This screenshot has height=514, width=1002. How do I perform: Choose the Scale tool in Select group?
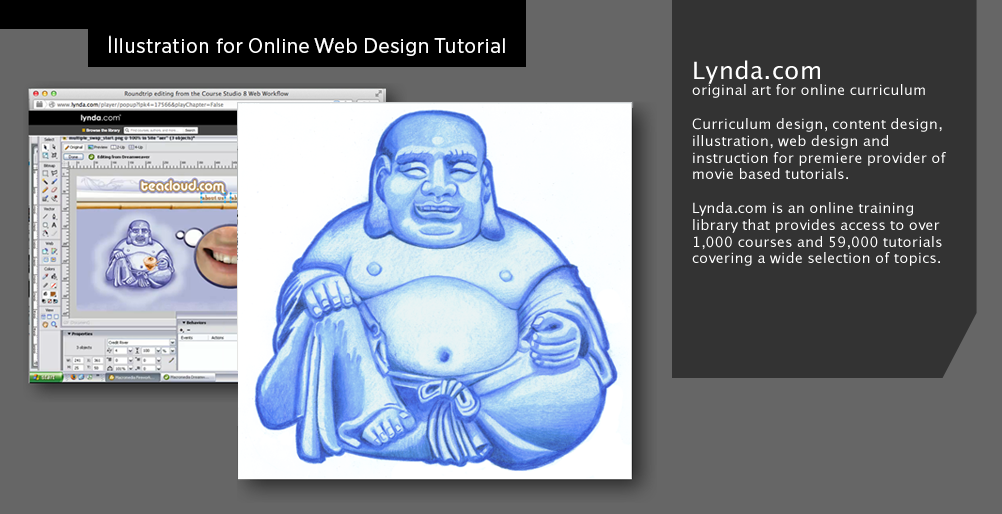pyautogui.click(x=45, y=155)
